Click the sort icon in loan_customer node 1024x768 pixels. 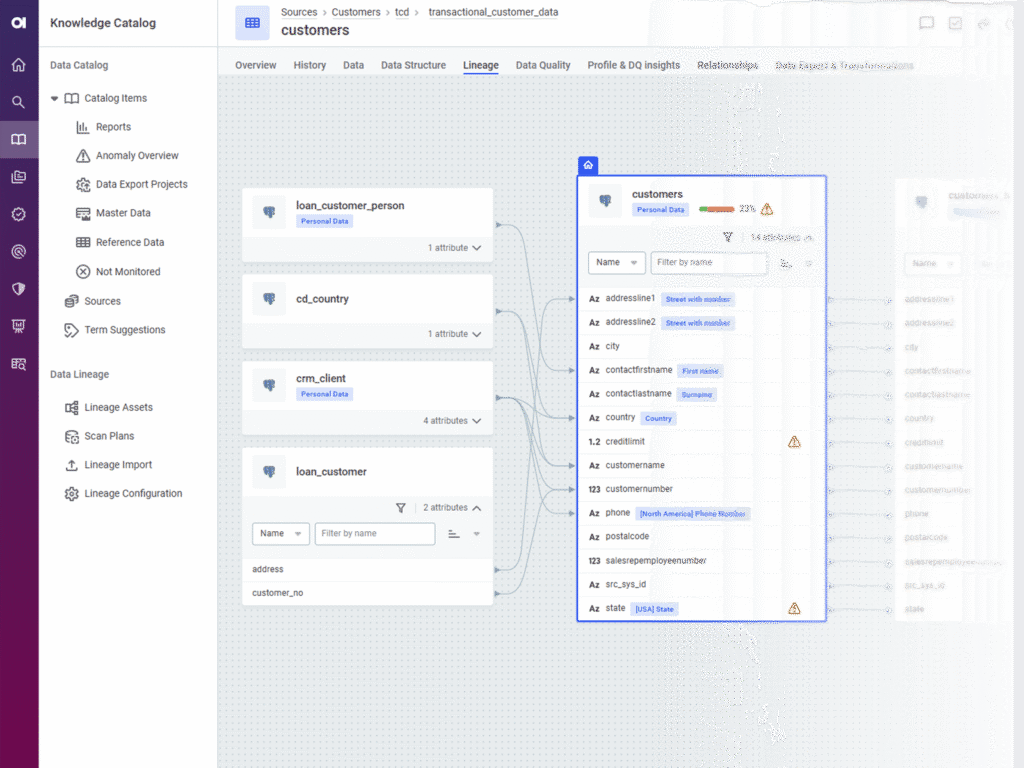[x=454, y=534]
